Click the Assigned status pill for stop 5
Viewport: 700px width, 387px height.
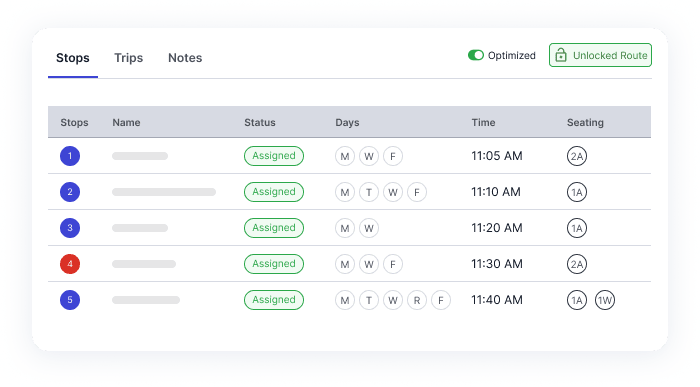click(x=274, y=300)
